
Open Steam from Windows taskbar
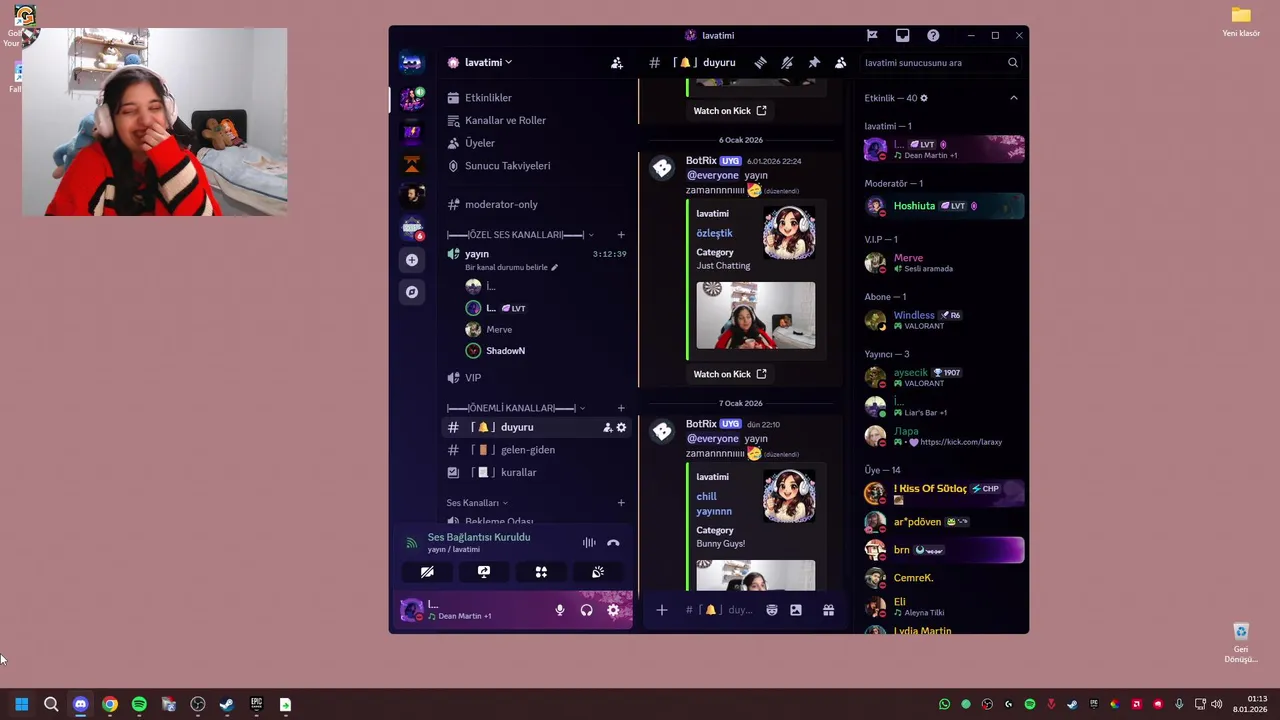pyautogui.click(x=227, y=705)
